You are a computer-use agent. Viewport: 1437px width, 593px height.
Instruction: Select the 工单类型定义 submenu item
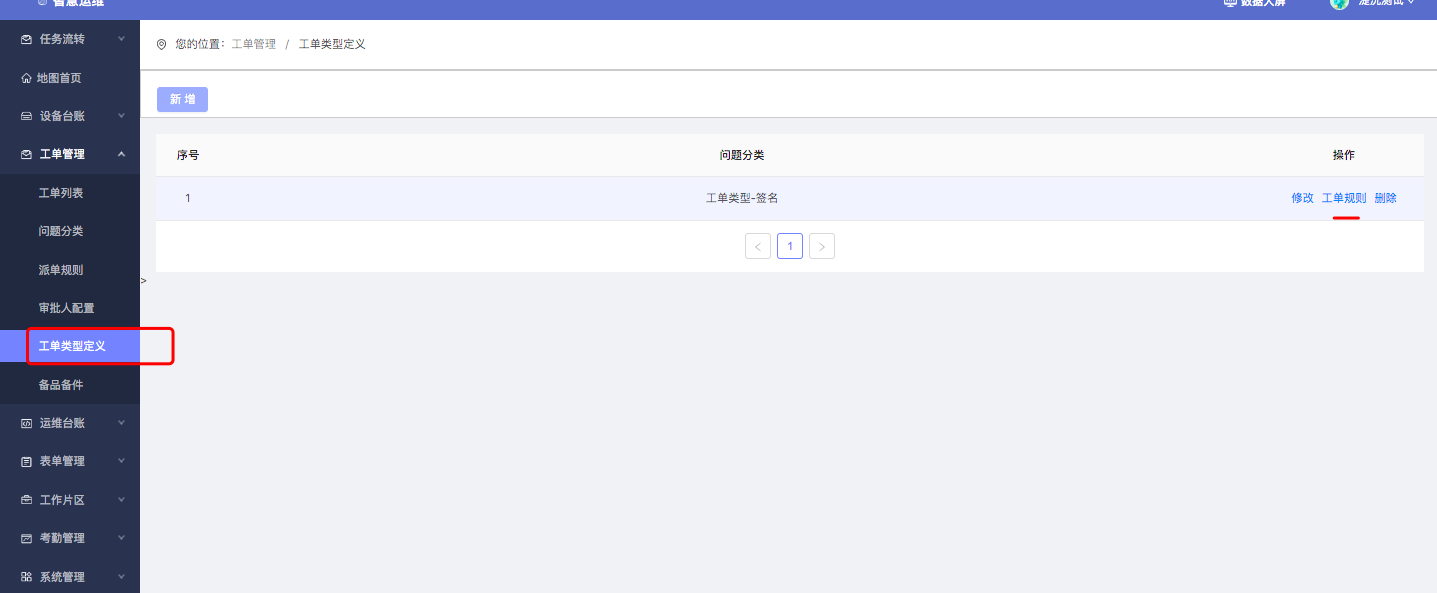click(70, 346)
